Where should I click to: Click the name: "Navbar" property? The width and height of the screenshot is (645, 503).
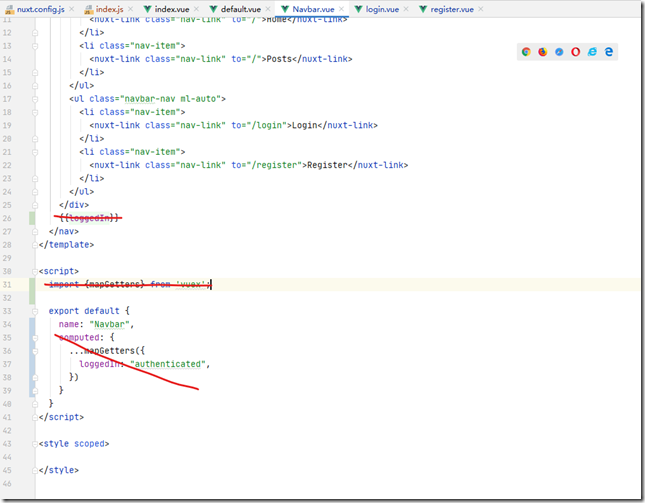[96, 324]
